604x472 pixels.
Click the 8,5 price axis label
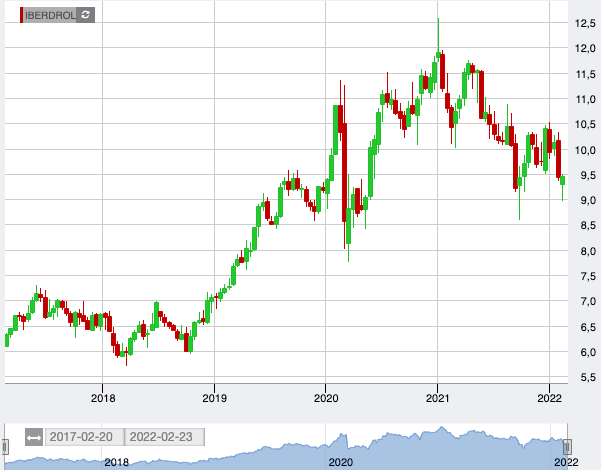click(588, 225)
